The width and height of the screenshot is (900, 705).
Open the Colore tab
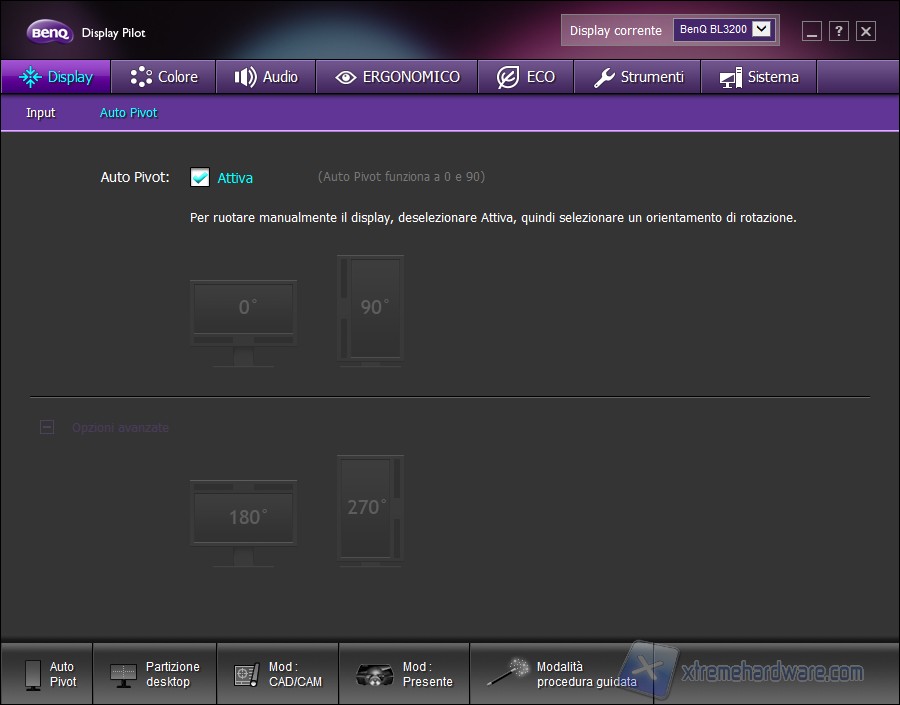pyautogui.click(x=164, y=77)
